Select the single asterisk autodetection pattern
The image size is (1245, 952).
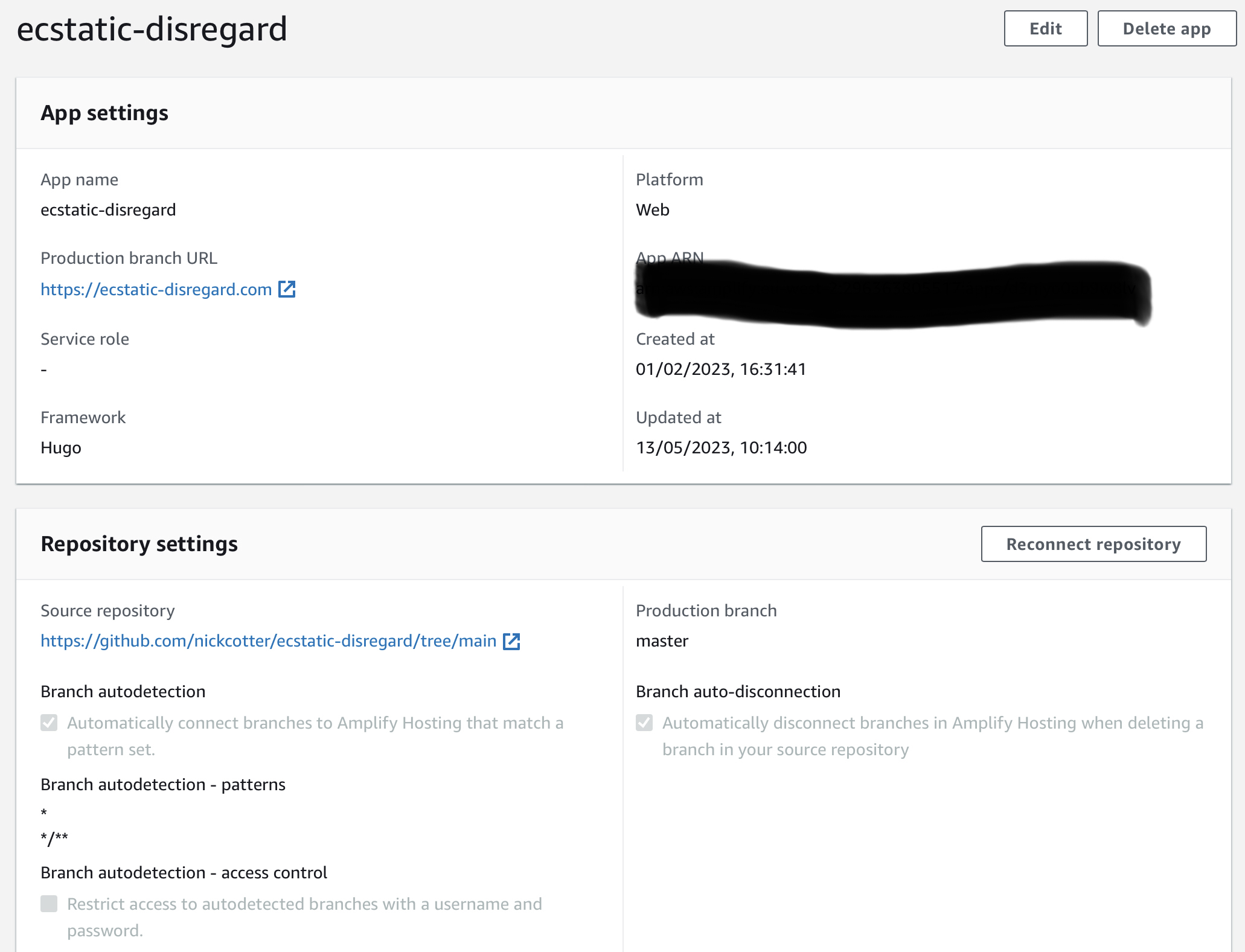click(x=44, y=813)
